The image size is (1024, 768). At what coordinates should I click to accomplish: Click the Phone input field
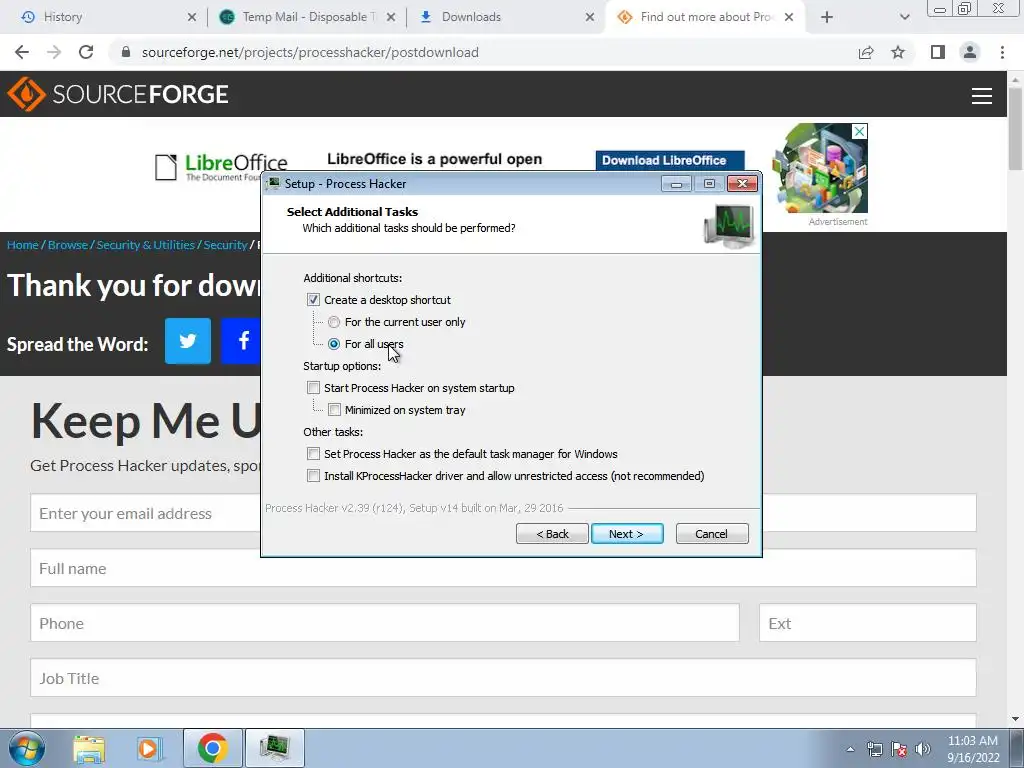(x=385, y=623)
